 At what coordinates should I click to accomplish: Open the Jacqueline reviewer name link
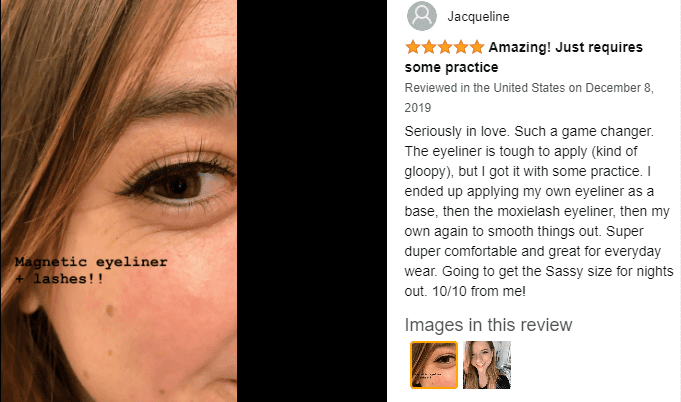[478, 16]
